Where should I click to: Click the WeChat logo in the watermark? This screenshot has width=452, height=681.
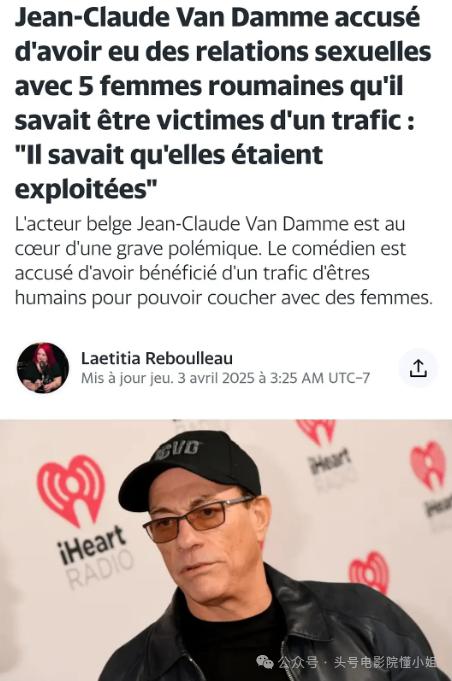(x=264, y=661)
